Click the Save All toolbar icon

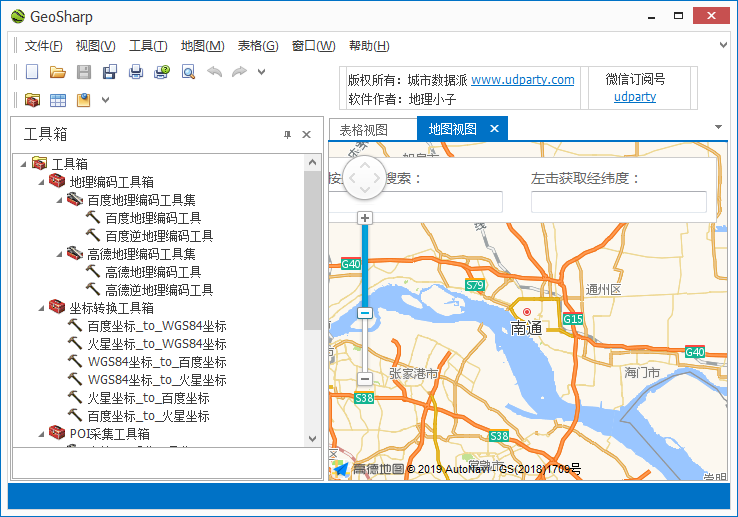point(110,72)
